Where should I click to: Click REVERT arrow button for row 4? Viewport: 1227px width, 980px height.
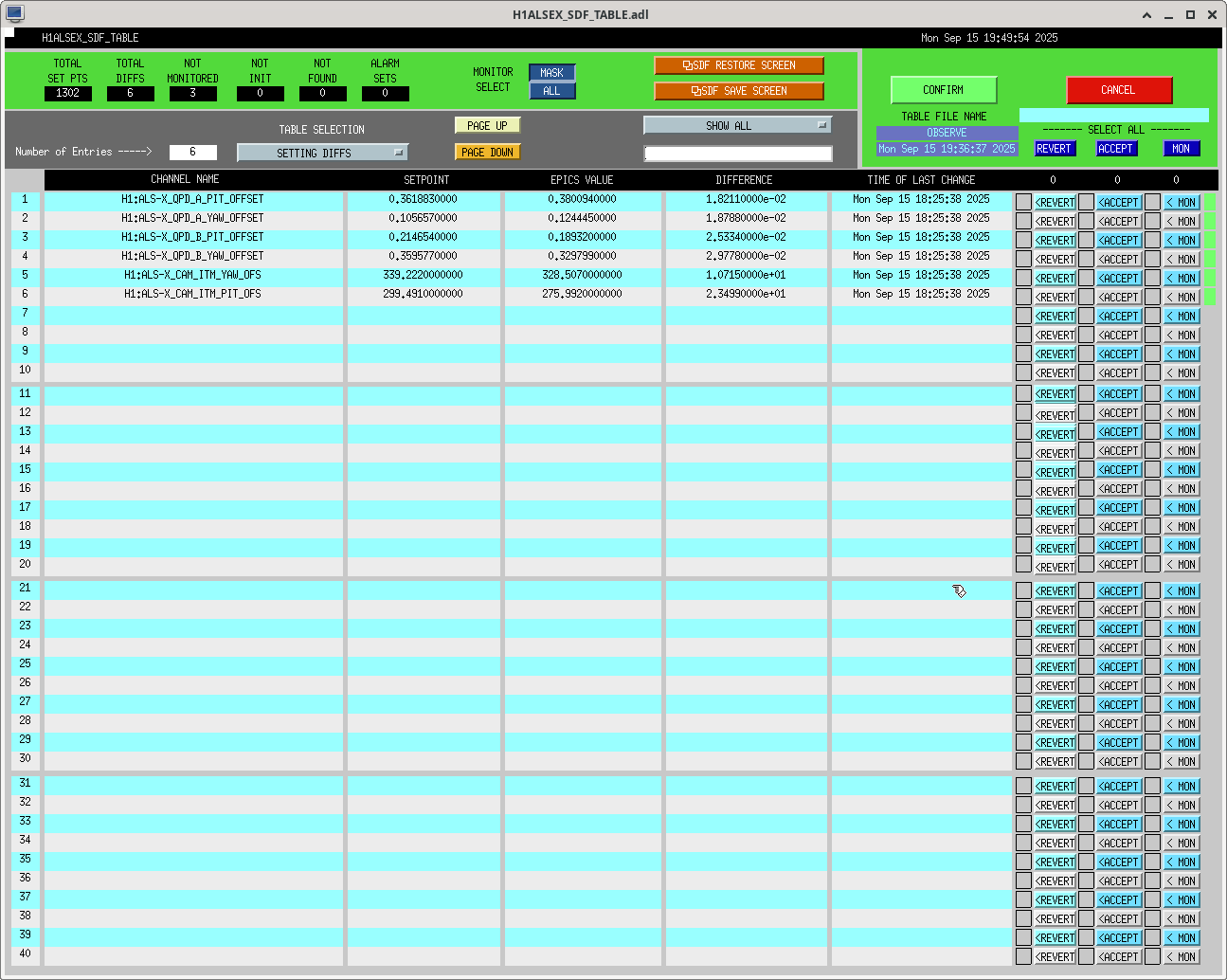pyautogui.click(x=1055, y=260)
